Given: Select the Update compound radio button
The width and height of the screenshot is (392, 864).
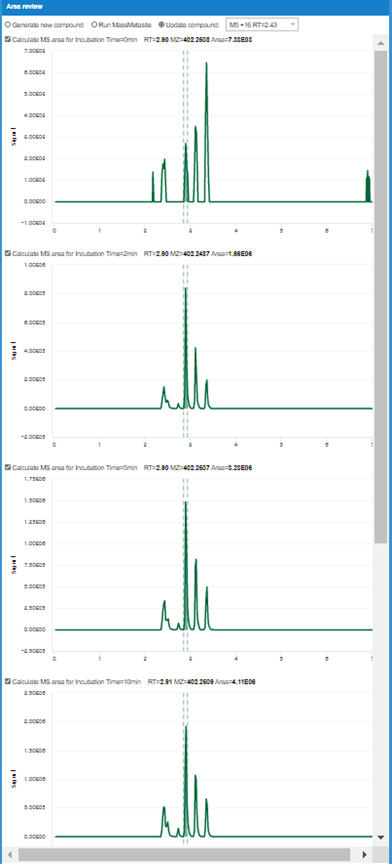Looking at the screenshot, I should [x=161, y=25].
